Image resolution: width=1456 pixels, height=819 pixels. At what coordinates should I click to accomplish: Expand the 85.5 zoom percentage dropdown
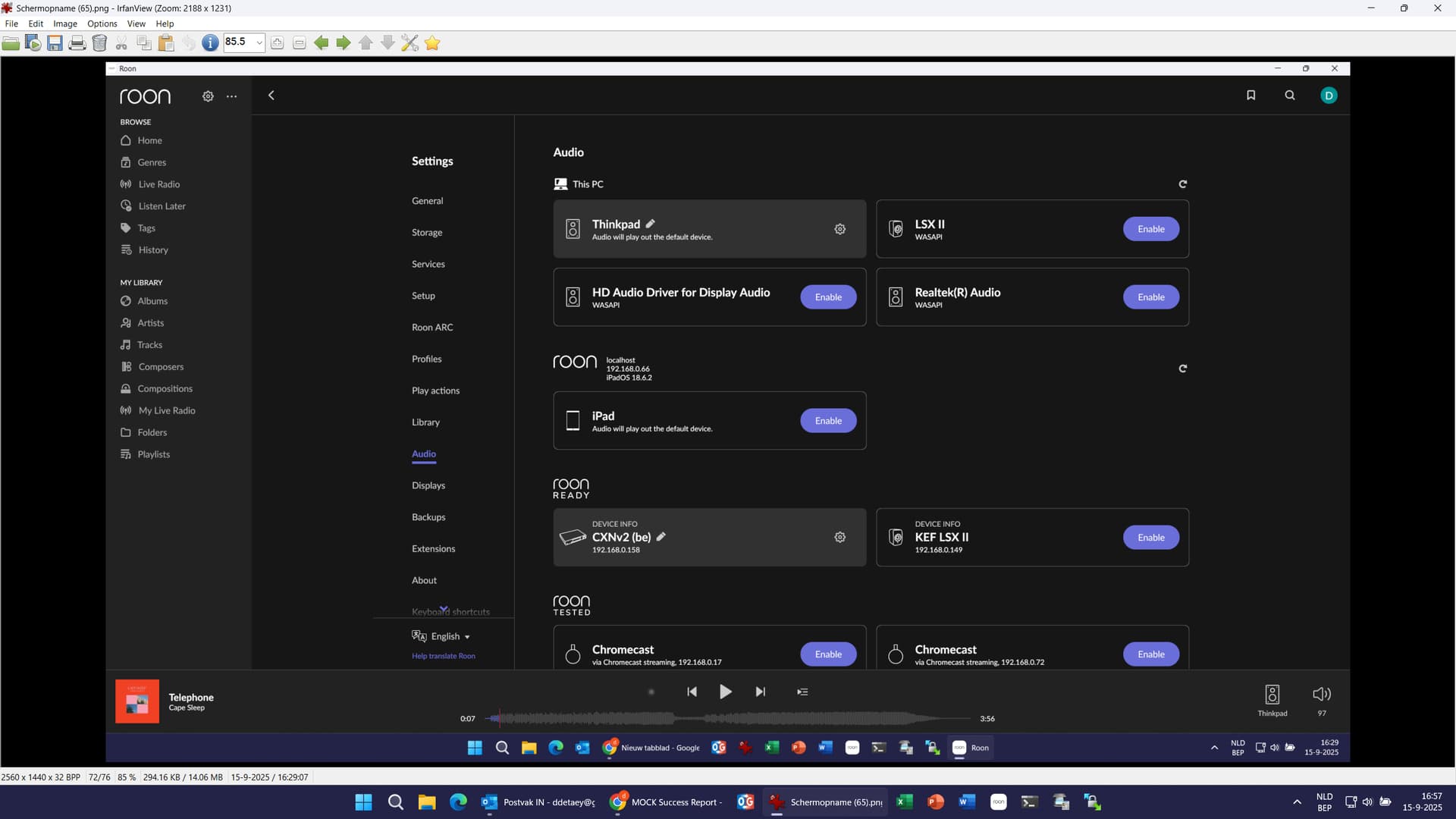tap(259, 43)
